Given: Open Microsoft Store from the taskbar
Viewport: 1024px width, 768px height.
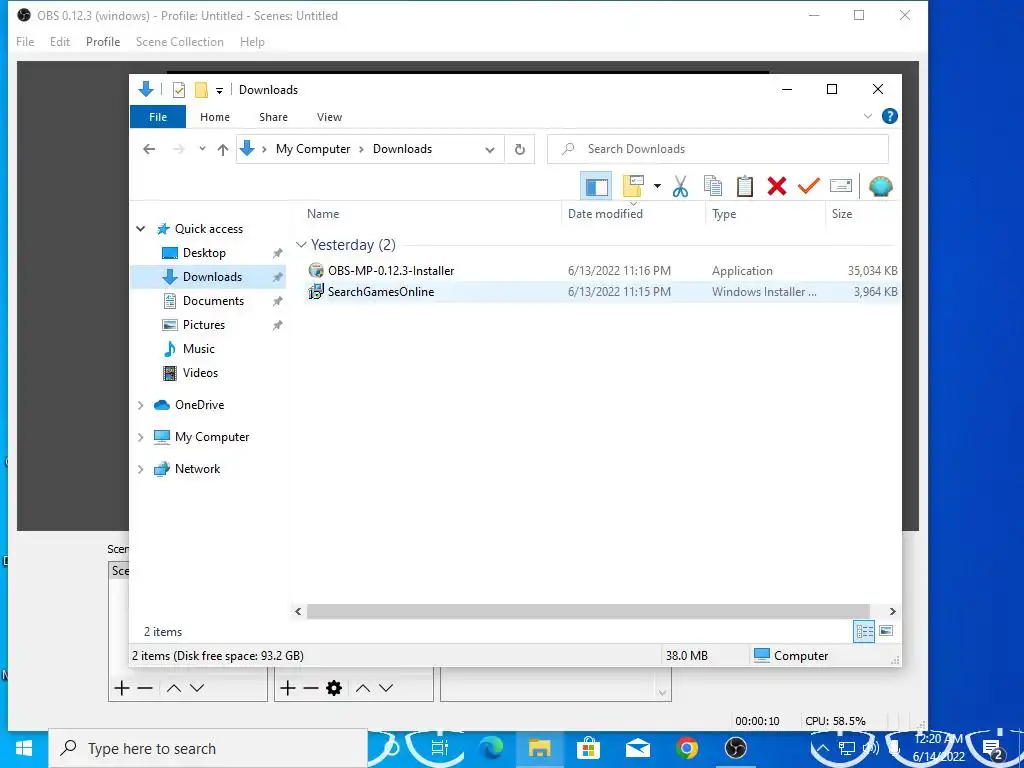Looking at the screenshot, I should 588,748.
